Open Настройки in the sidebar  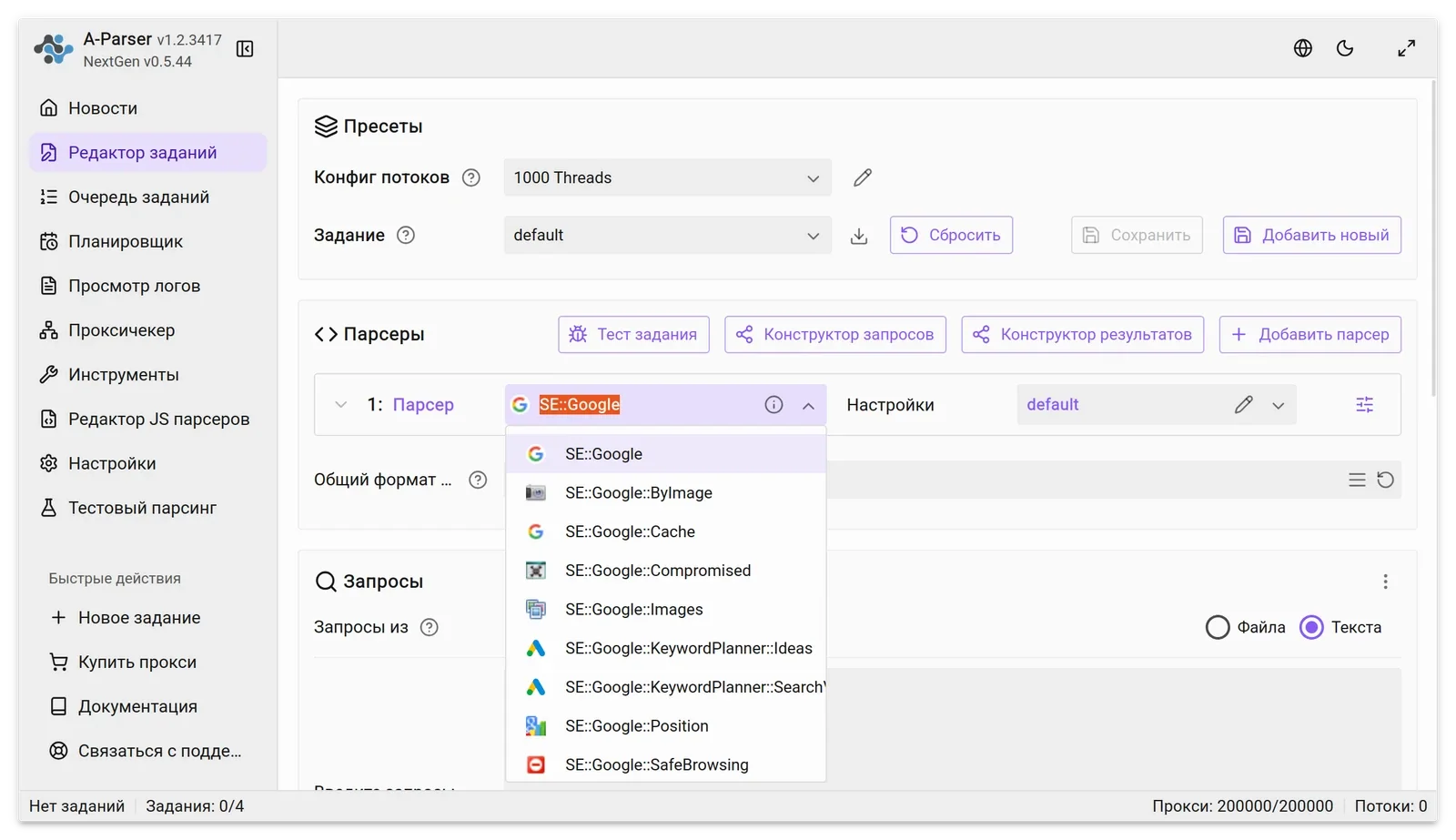point(148,464)
